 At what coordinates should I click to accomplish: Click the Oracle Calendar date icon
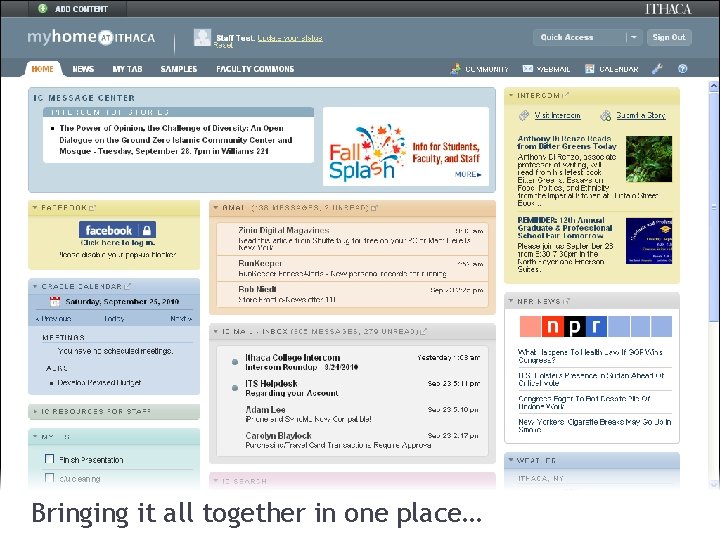pyautogui.click(x=55, y=301)
